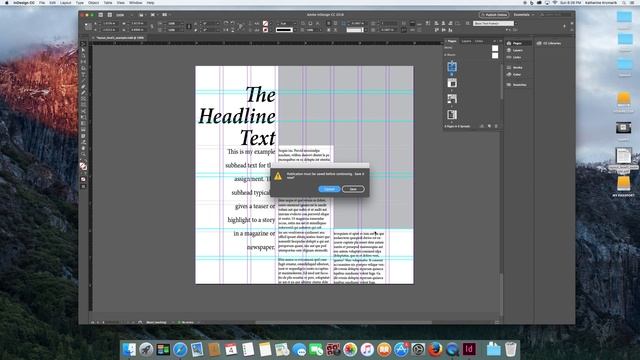Click the InDesign icon in the Dock
The width and height of the screenshot is (640, 360).
coord(469,349)
